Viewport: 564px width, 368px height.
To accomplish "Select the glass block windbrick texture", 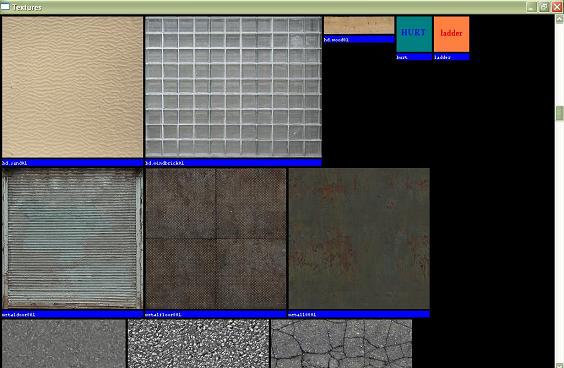I will (233, 87).
